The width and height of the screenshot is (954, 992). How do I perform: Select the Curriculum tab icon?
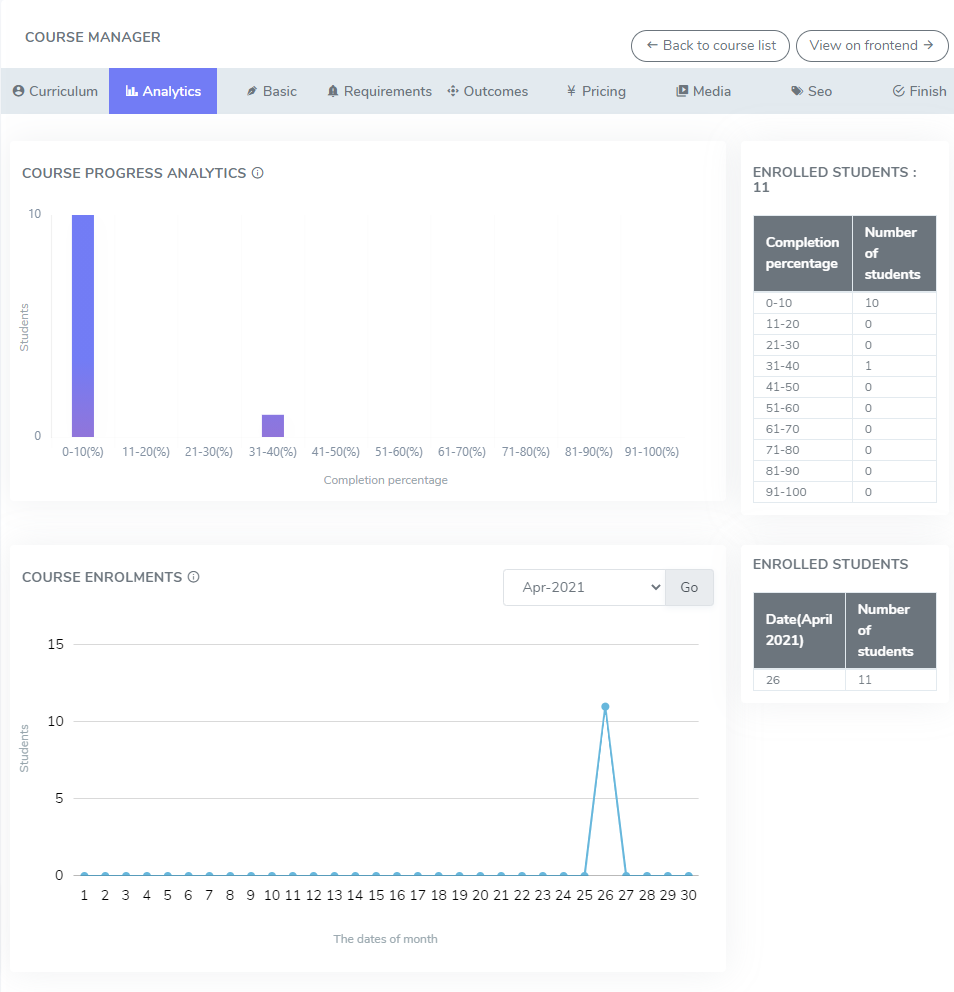pyautogui.click(x=21, y=91)
